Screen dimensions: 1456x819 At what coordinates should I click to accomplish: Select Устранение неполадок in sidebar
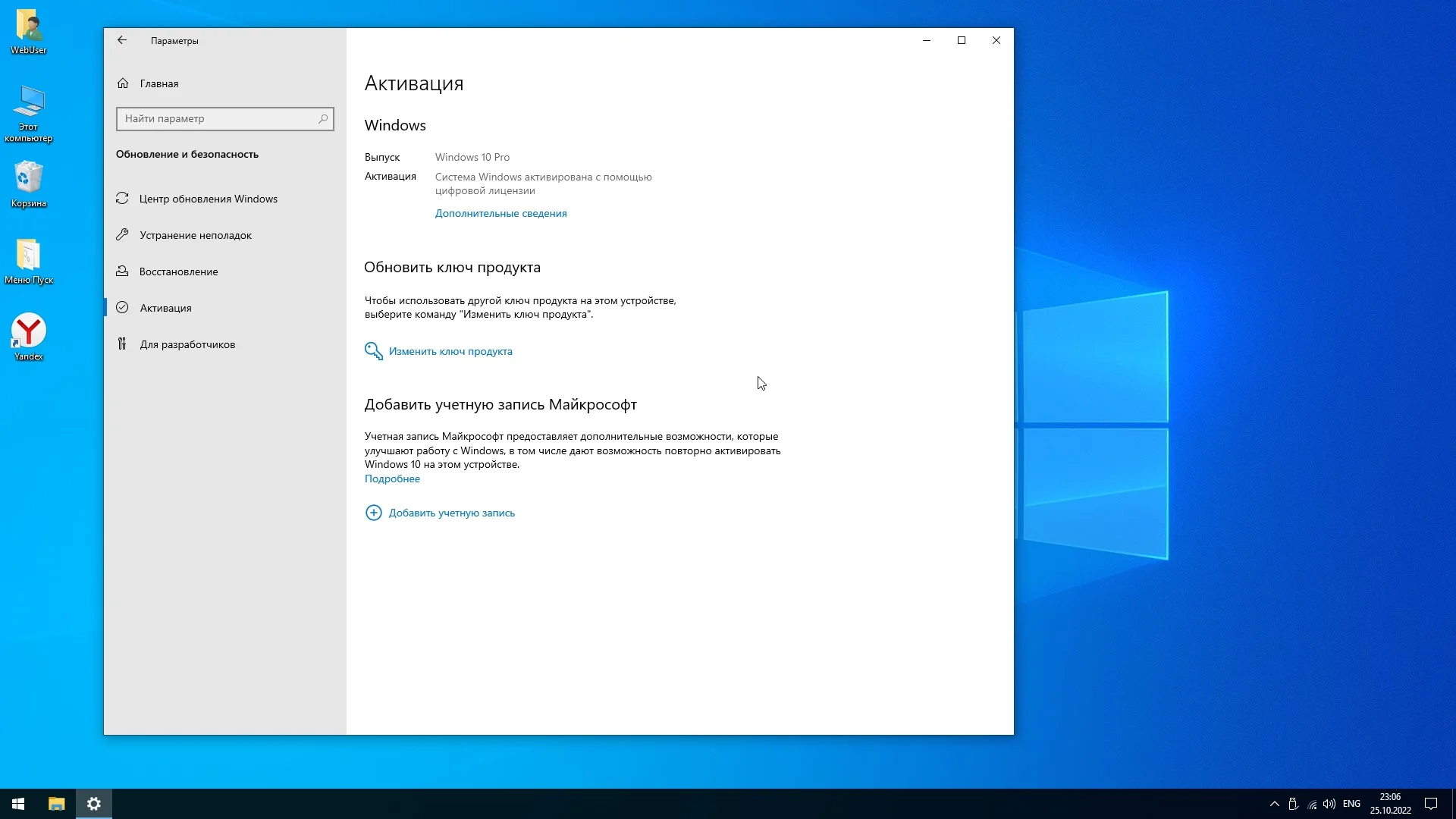[x=195, y=235]
